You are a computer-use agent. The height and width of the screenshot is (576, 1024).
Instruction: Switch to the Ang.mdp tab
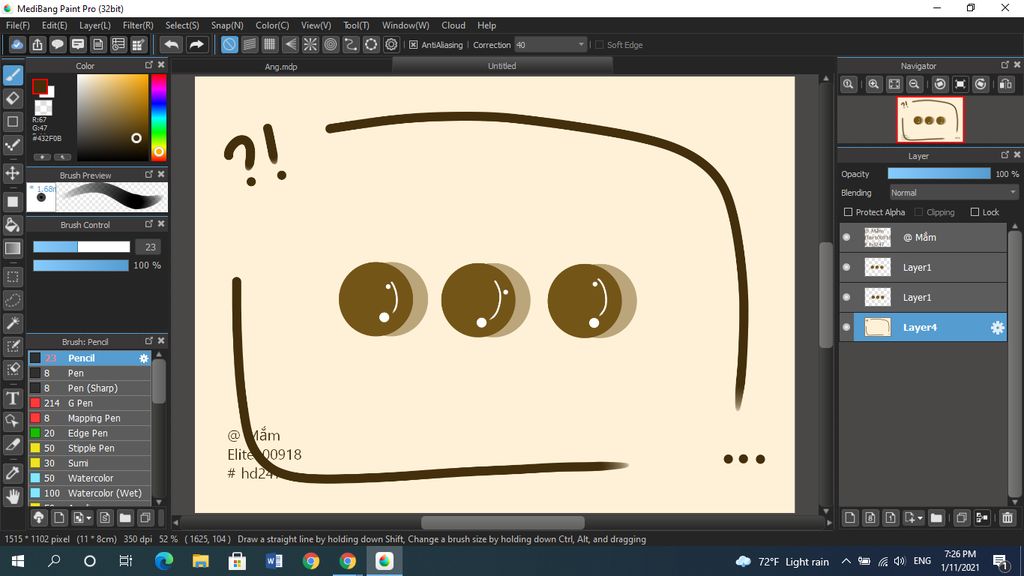281,67
